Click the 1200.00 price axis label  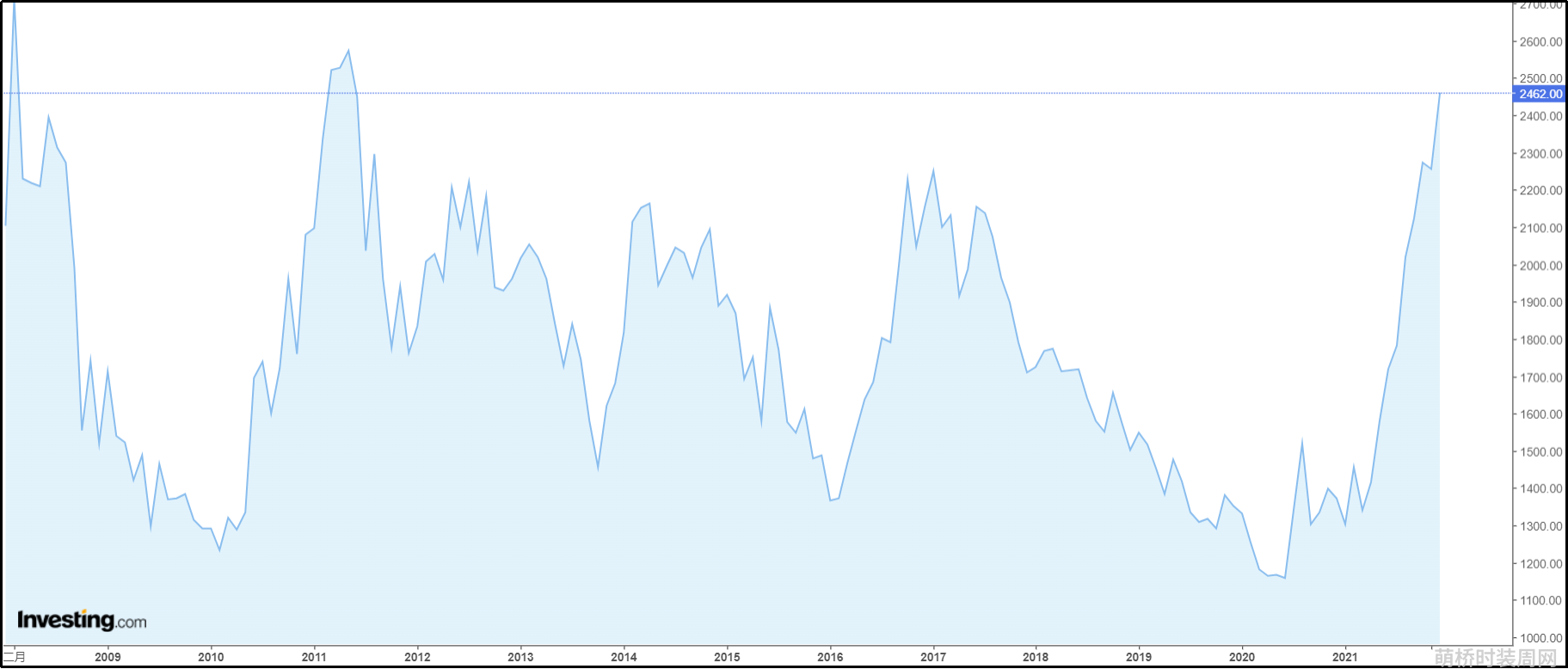coord(1540,564)
